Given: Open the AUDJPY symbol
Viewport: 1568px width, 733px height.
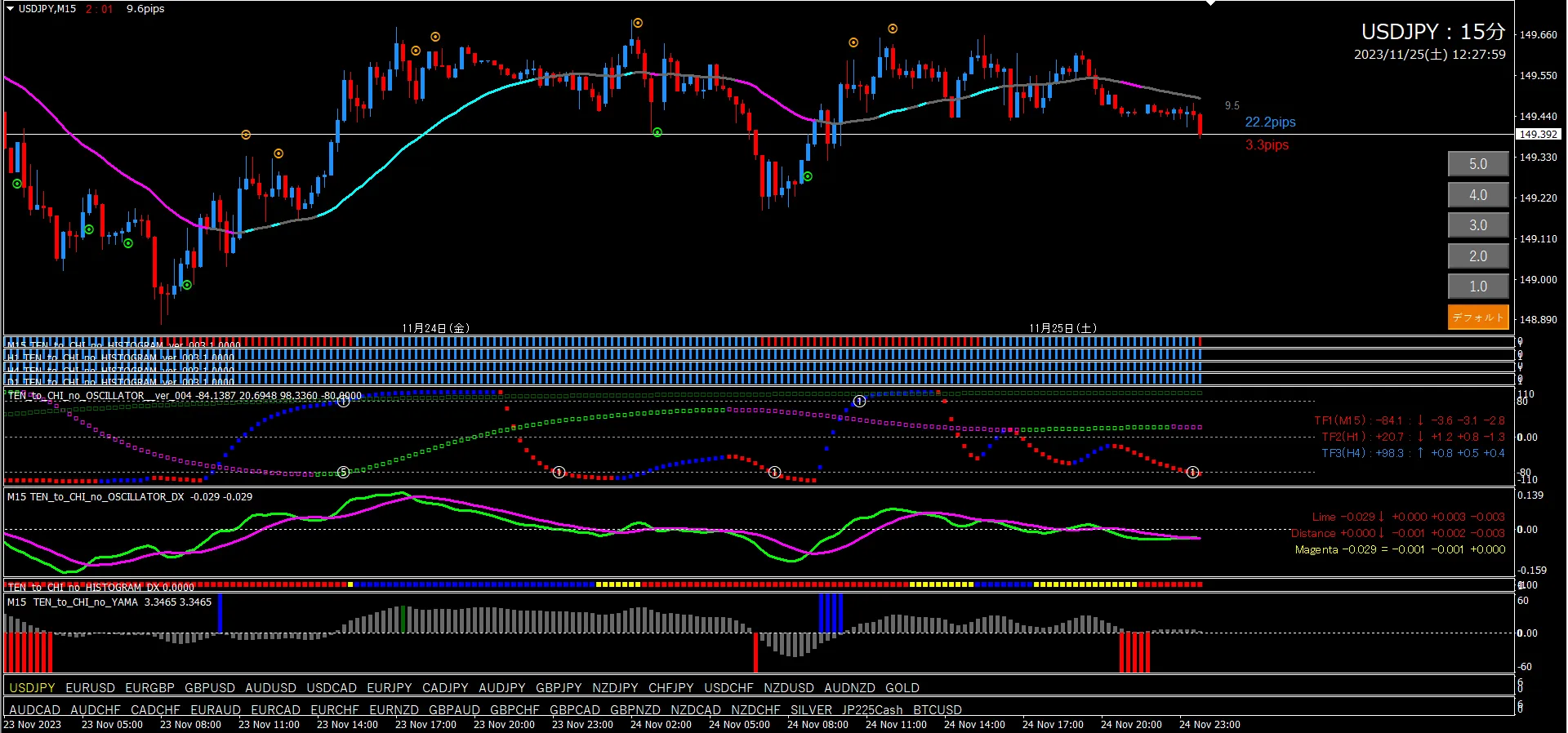Looking at the screenshot, I should pos(502,688).
